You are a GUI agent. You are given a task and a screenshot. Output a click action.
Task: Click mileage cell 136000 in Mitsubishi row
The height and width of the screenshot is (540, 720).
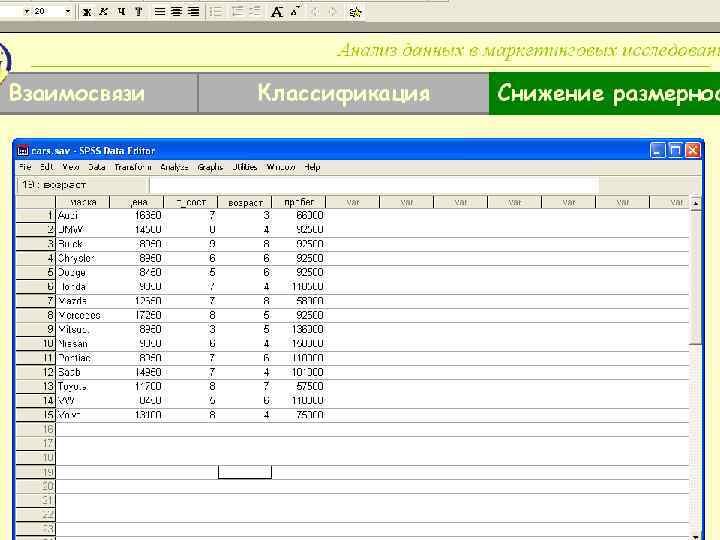click(x=298, y=330)
